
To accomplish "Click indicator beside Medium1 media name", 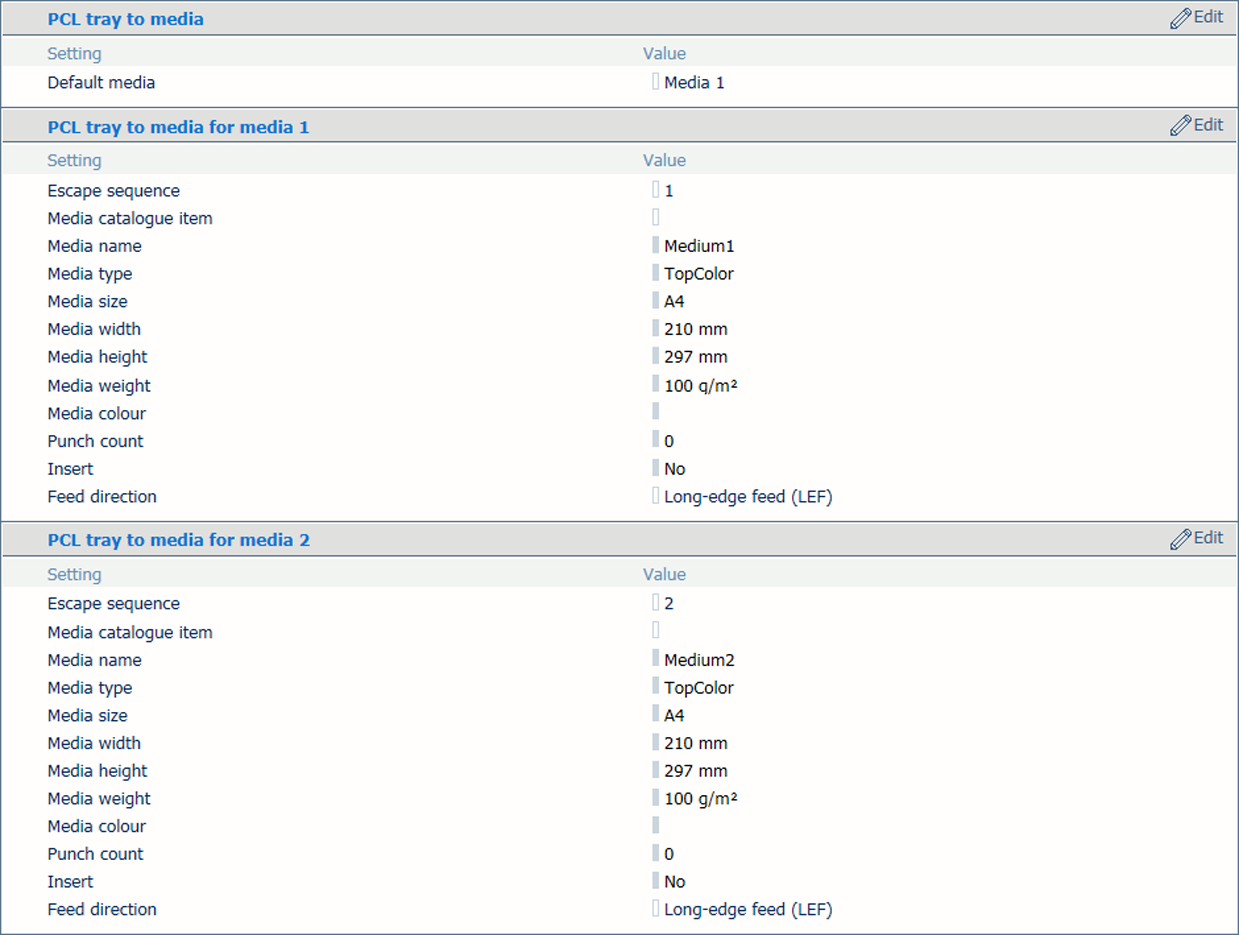I will (656, 246).
